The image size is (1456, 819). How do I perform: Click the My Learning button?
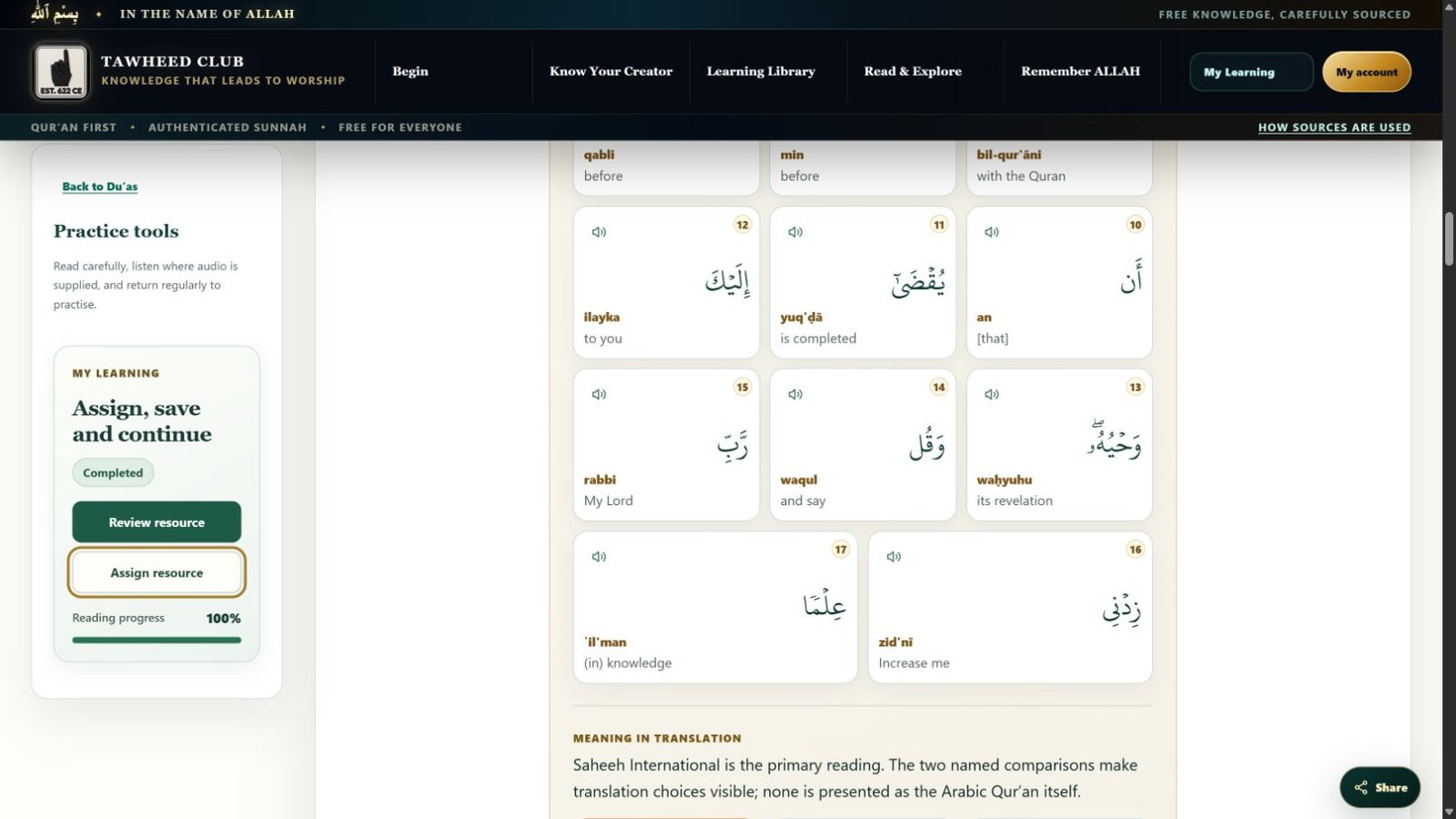(1251, 72)
